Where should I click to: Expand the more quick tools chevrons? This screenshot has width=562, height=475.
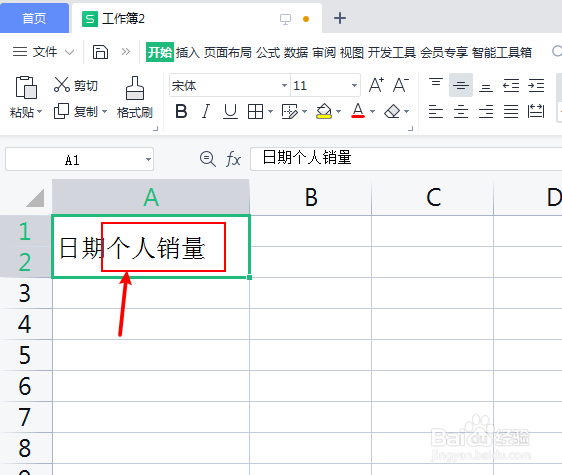coord(125,52)
